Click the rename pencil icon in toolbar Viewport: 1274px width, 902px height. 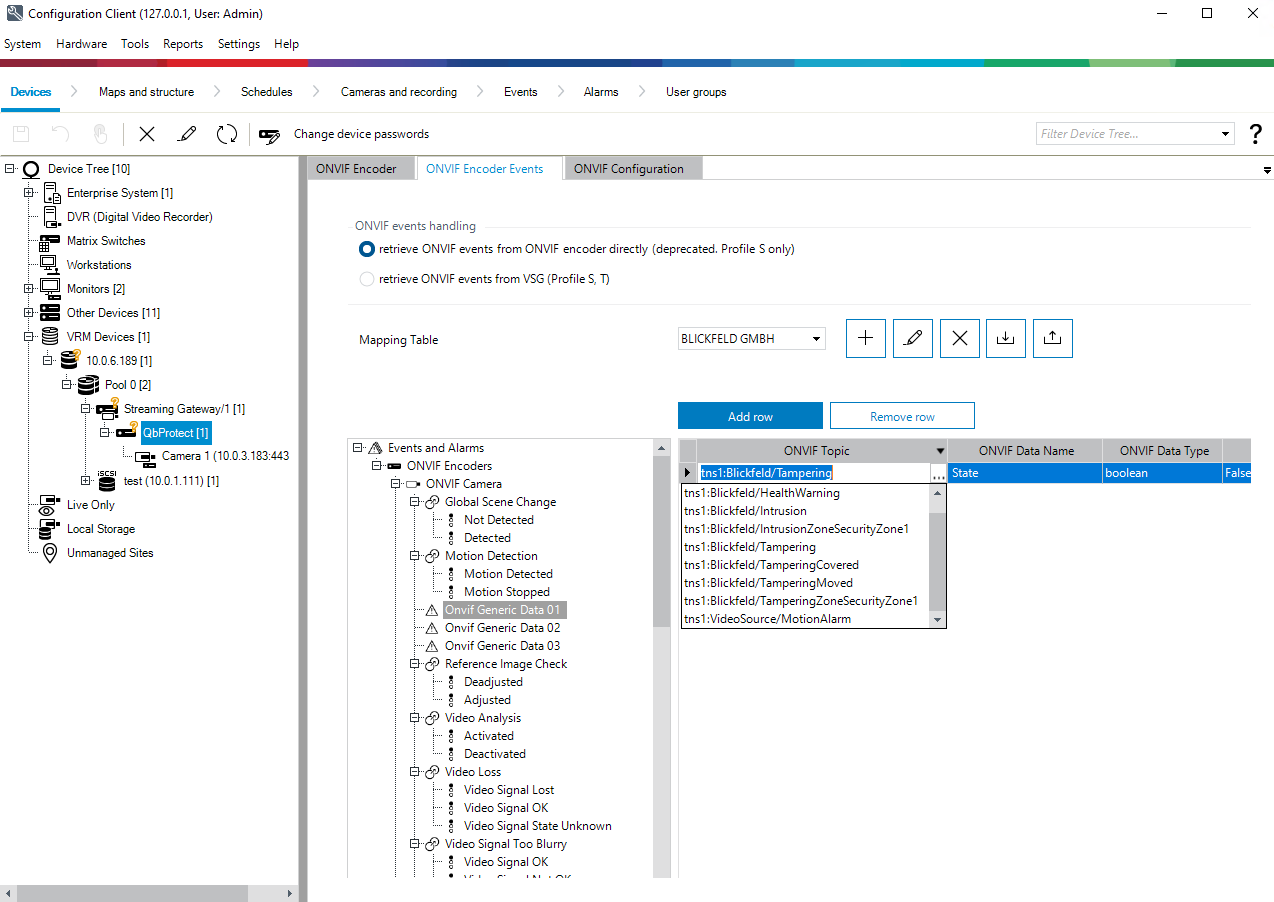pyautogui.click(x=186, y=134)
